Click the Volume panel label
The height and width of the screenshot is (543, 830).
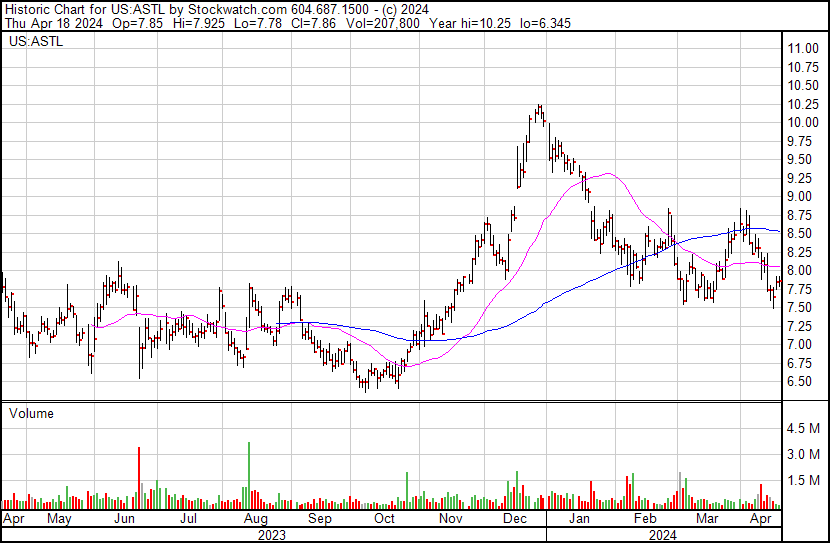pyautogui.click(x=31, y=413)
